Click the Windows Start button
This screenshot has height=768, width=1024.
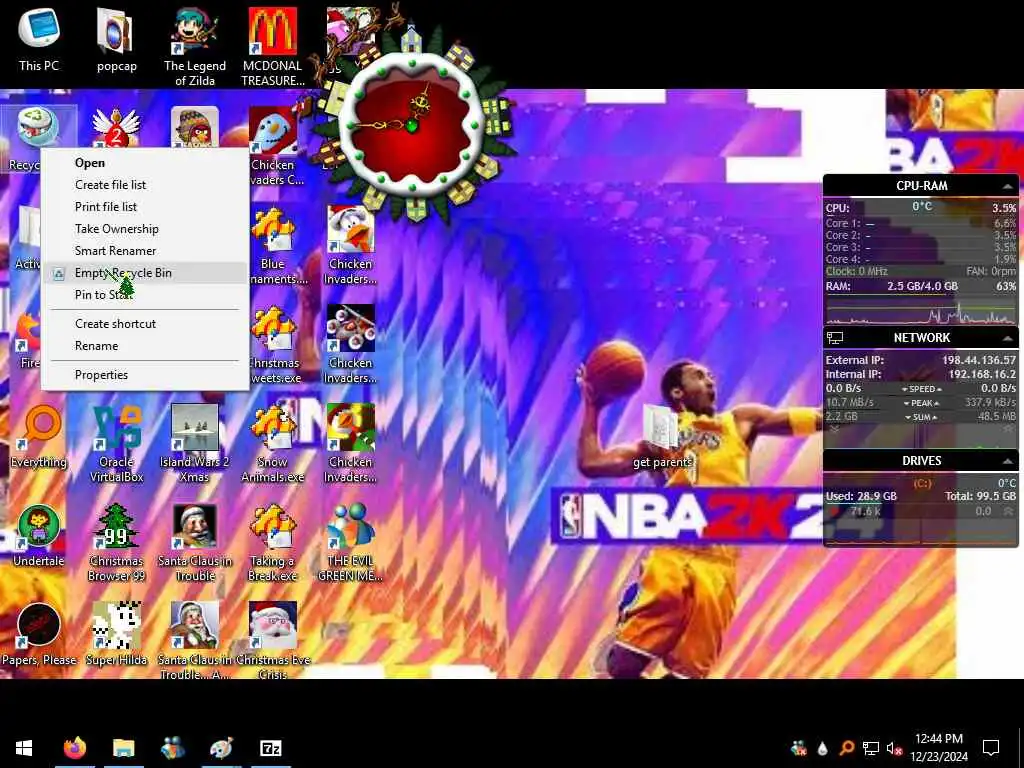pos(24,748)
